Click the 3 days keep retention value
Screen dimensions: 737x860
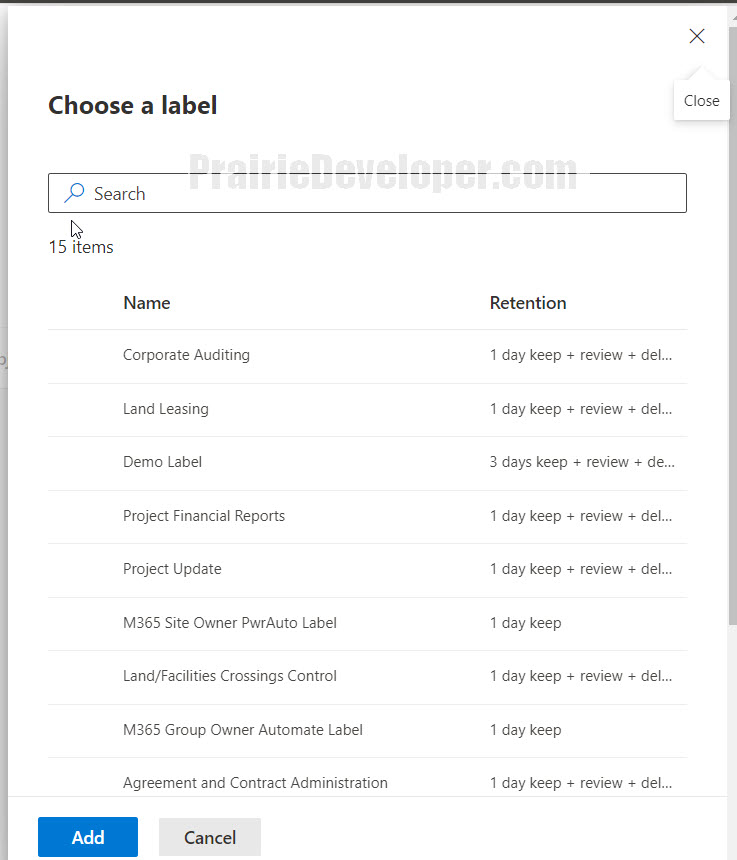pyautogui.click(x=582, y=462)
